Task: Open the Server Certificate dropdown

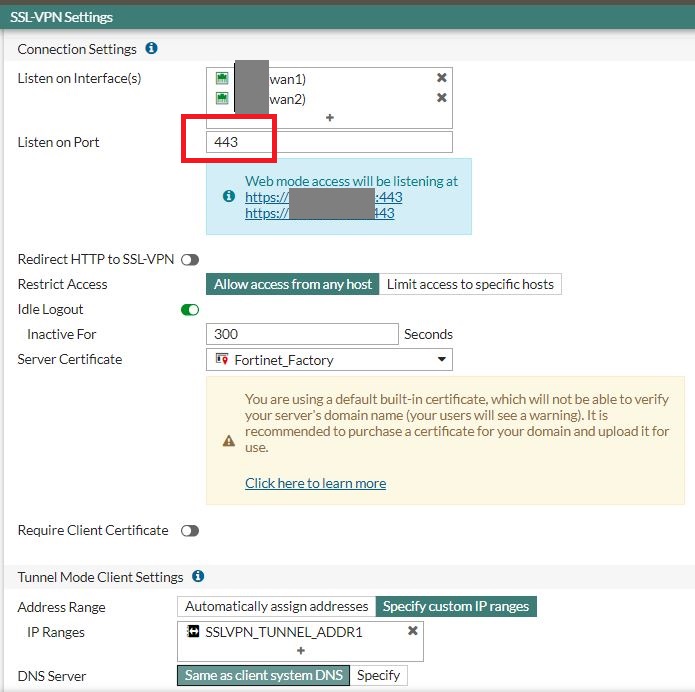Action: tap(329, 360)
